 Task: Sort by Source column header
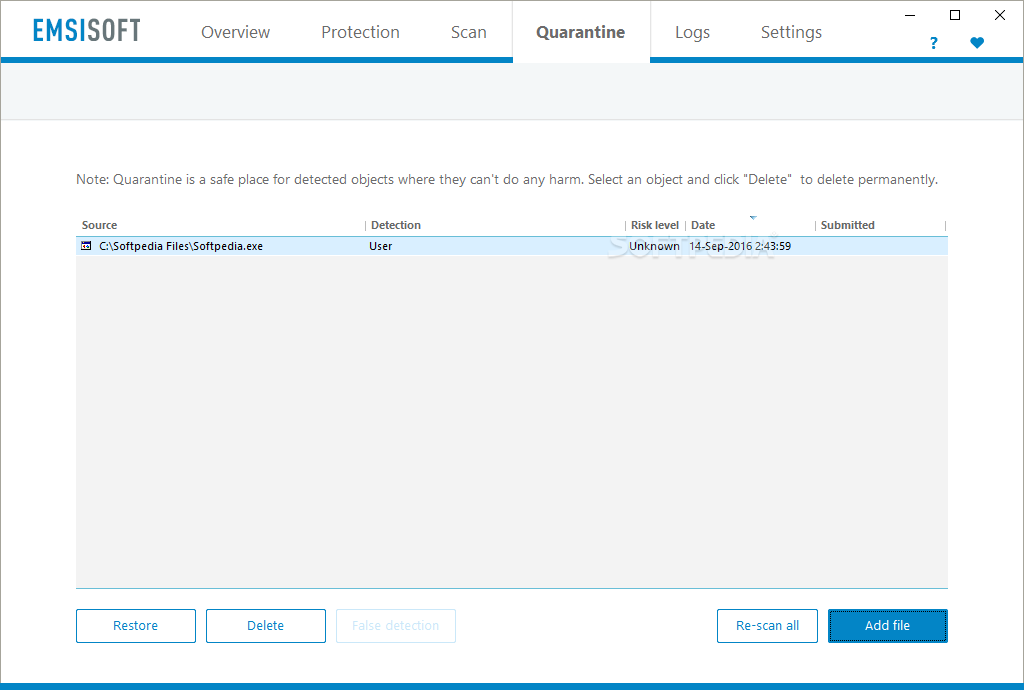click(220, 225)
